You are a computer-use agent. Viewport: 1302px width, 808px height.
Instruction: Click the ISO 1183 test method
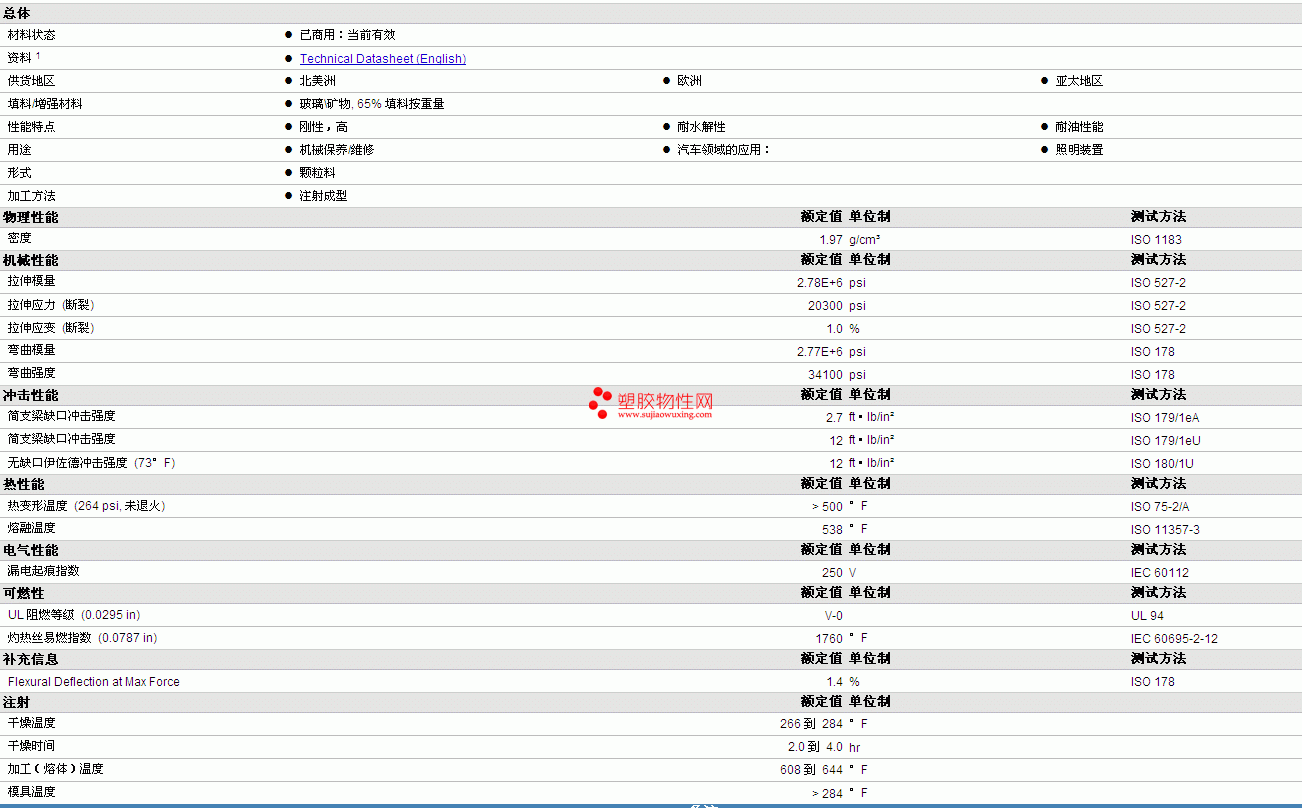(1156, 240)
